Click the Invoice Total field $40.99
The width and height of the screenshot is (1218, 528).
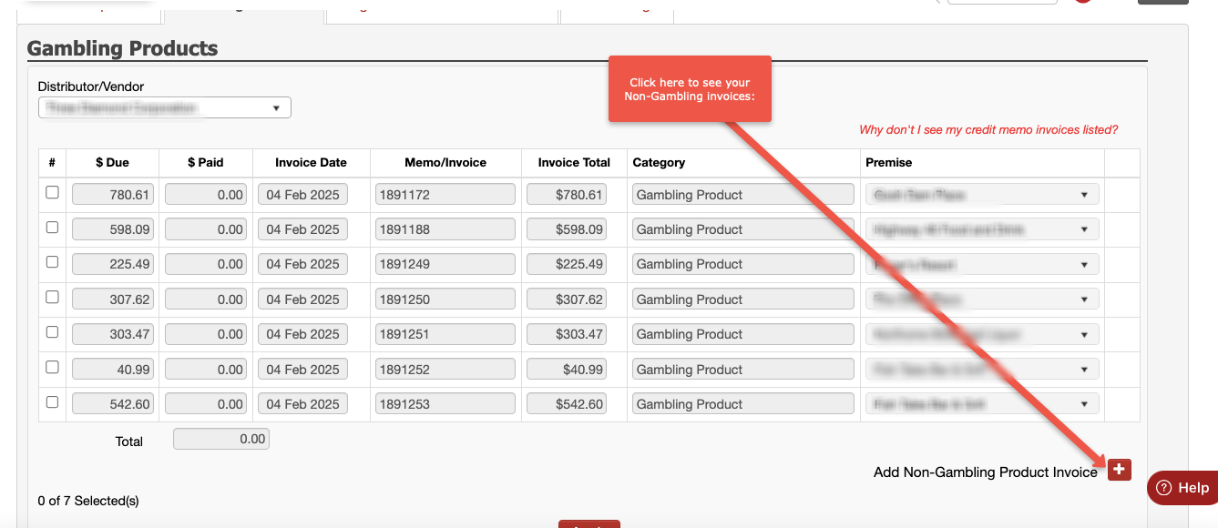pos(567,370)
